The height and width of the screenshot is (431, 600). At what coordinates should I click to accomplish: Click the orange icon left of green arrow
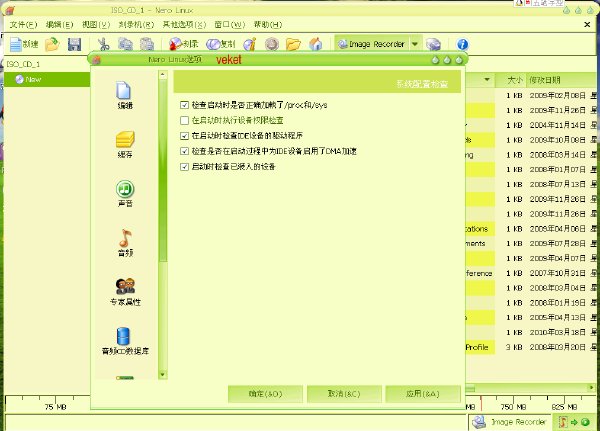(563, 422)
